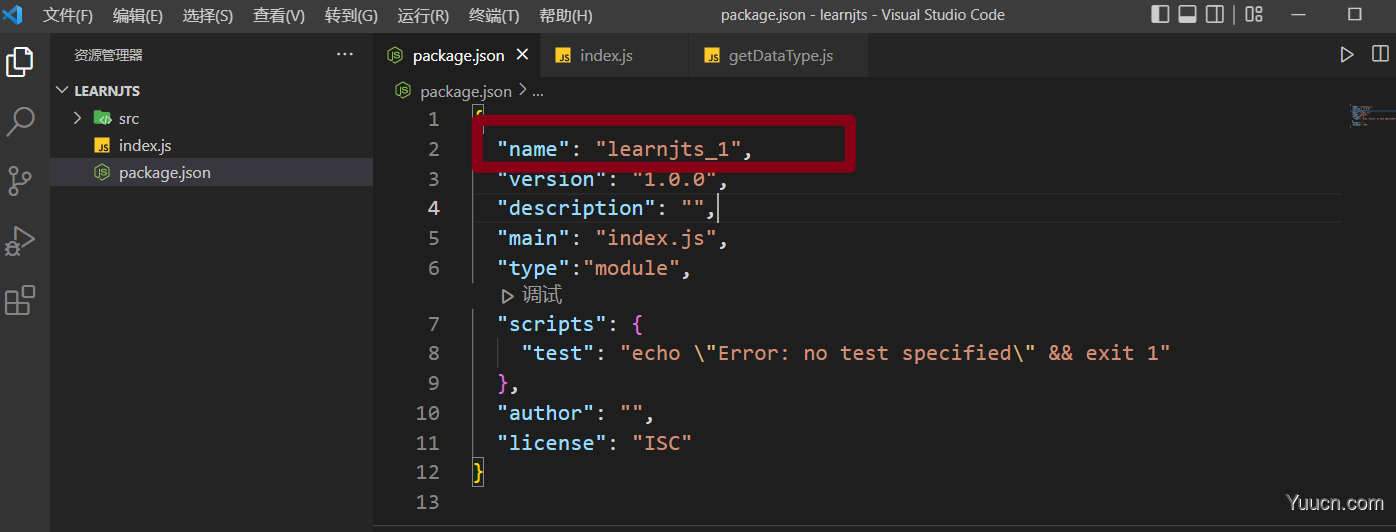The height and width of the screenshot is (532, 1396).
Task: Click the breadcrumb ellipsis after package.json
Action: click(538, 91)
